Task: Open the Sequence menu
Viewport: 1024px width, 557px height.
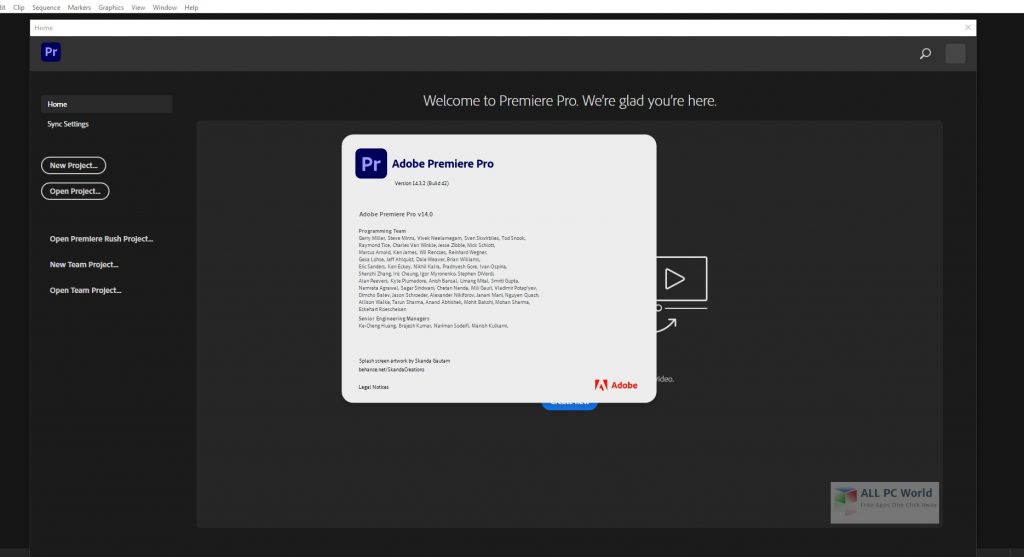Action: pyautogui.click(x=46, y=7)
